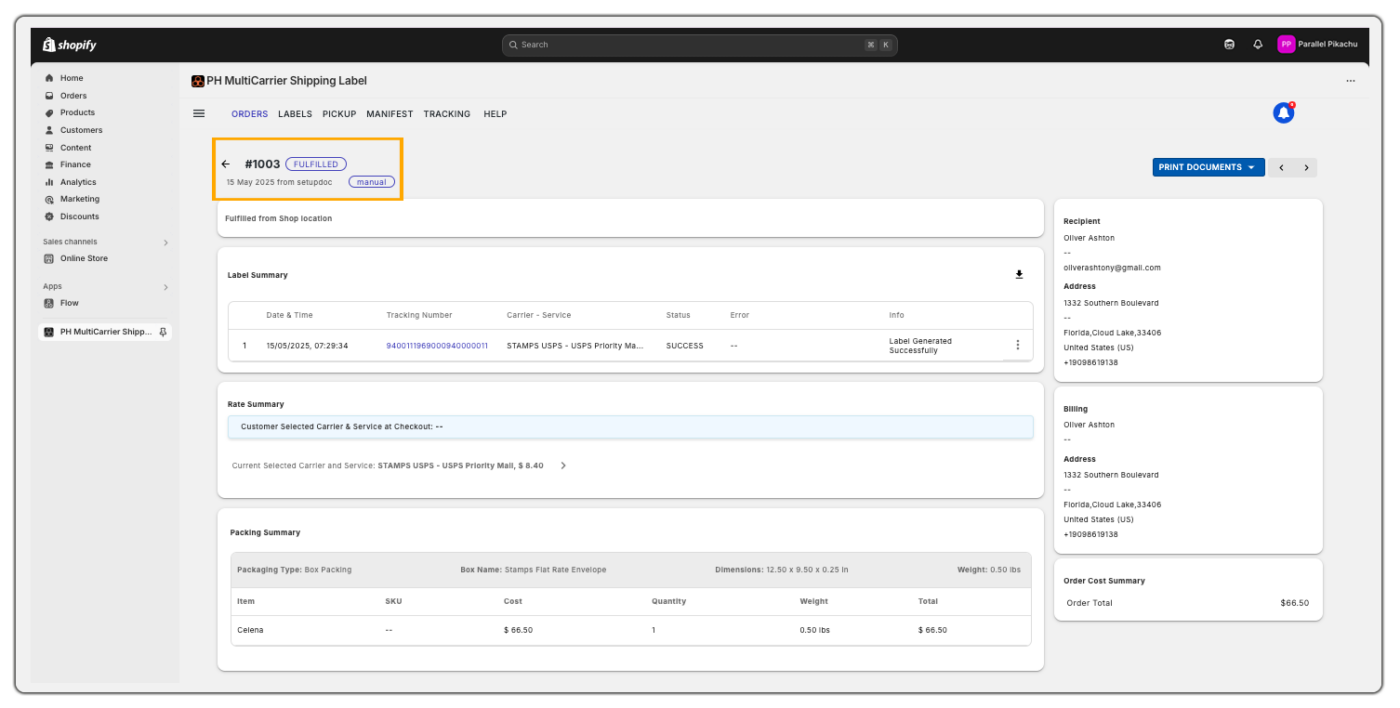Click the SUCCESS status cell

point(685,346)
